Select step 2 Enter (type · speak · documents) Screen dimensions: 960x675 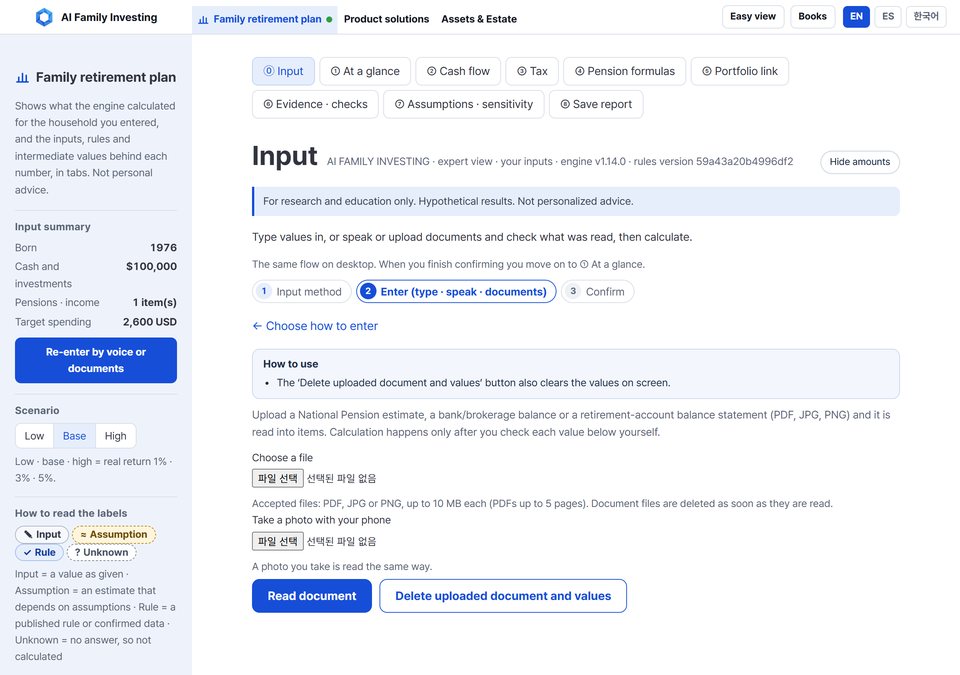456,292
